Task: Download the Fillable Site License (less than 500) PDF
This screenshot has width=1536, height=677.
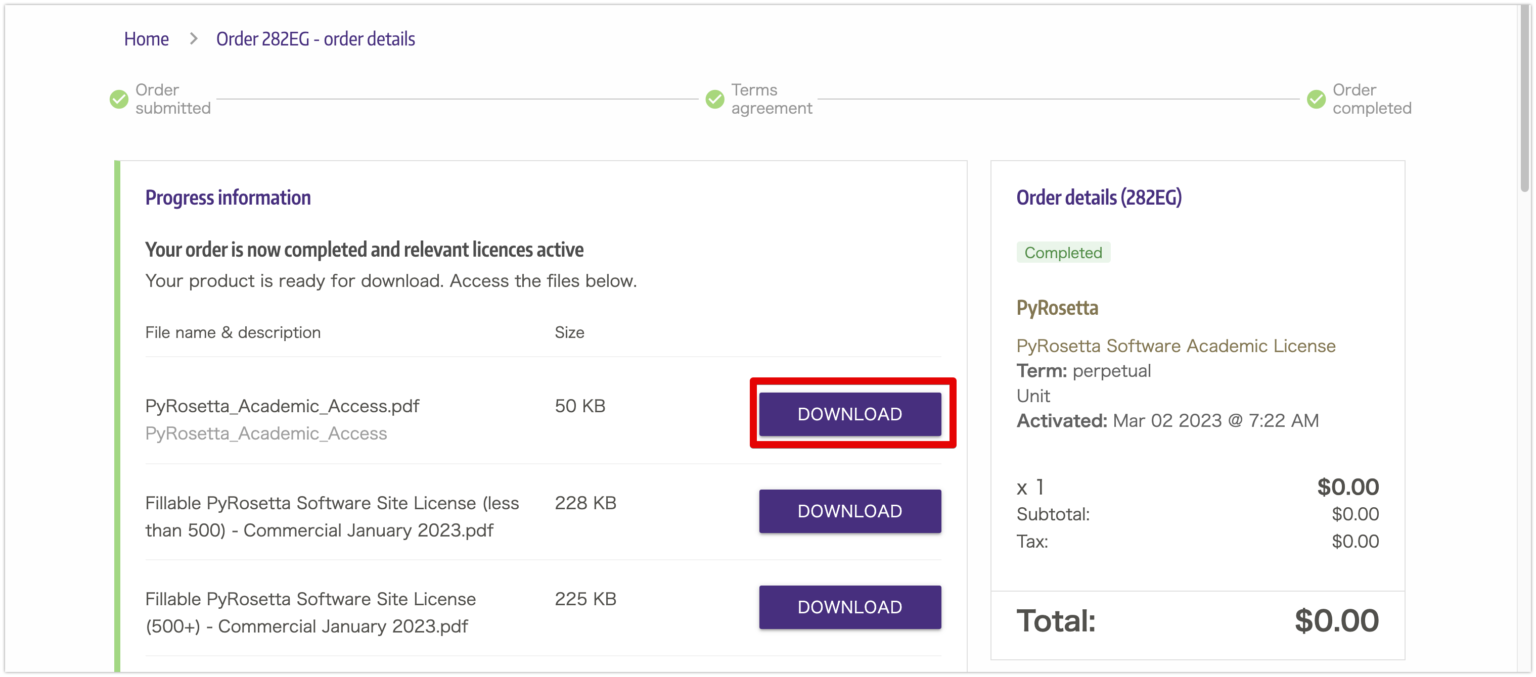Action: (x=849, y=511)
